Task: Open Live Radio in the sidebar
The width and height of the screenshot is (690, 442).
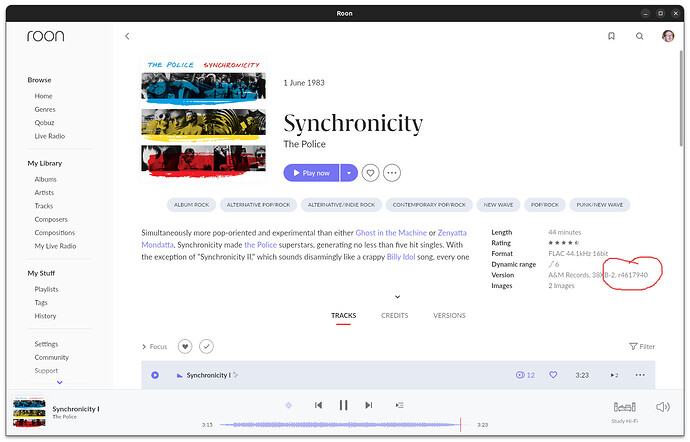Action: click(50, 136)
